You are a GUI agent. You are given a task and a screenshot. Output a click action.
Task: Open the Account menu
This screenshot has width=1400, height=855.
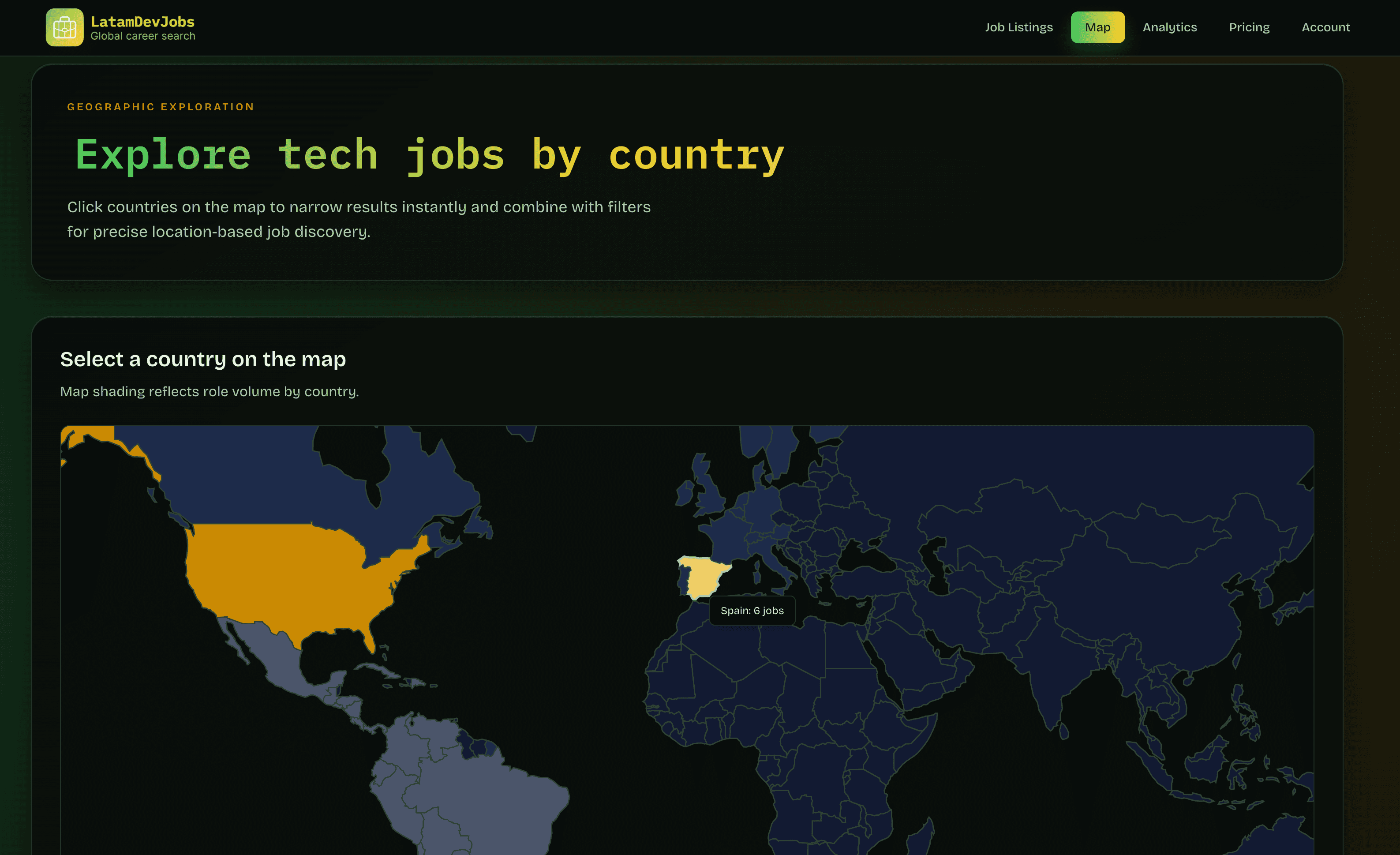(1325, 27)
